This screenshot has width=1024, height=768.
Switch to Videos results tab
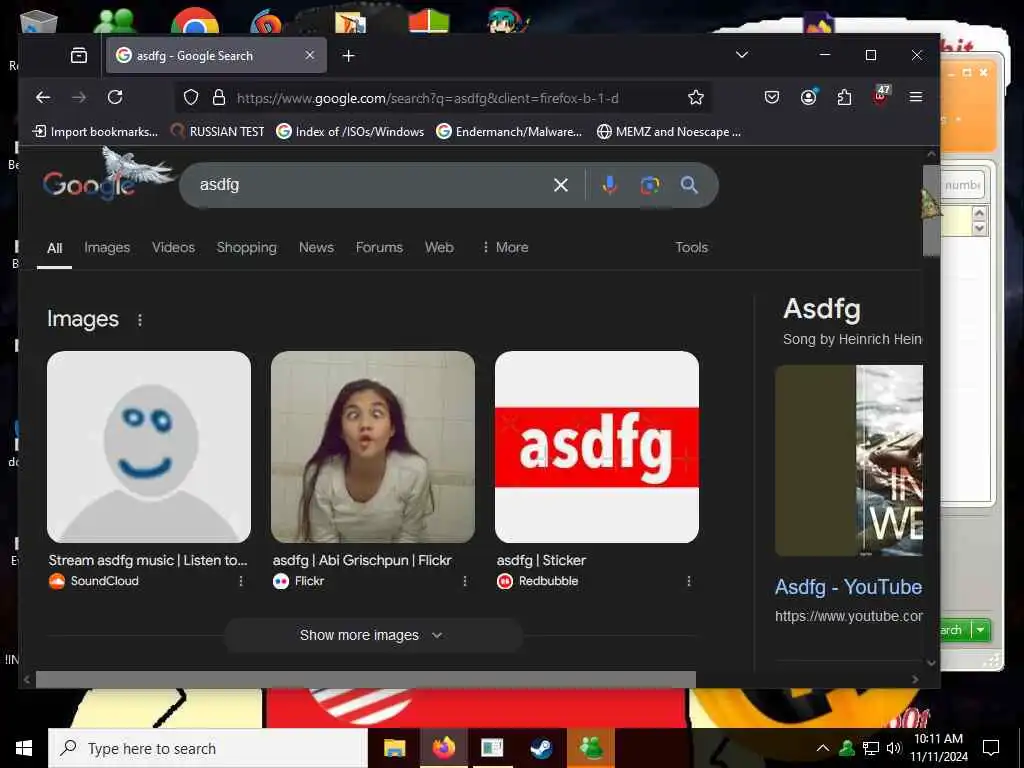173,248
